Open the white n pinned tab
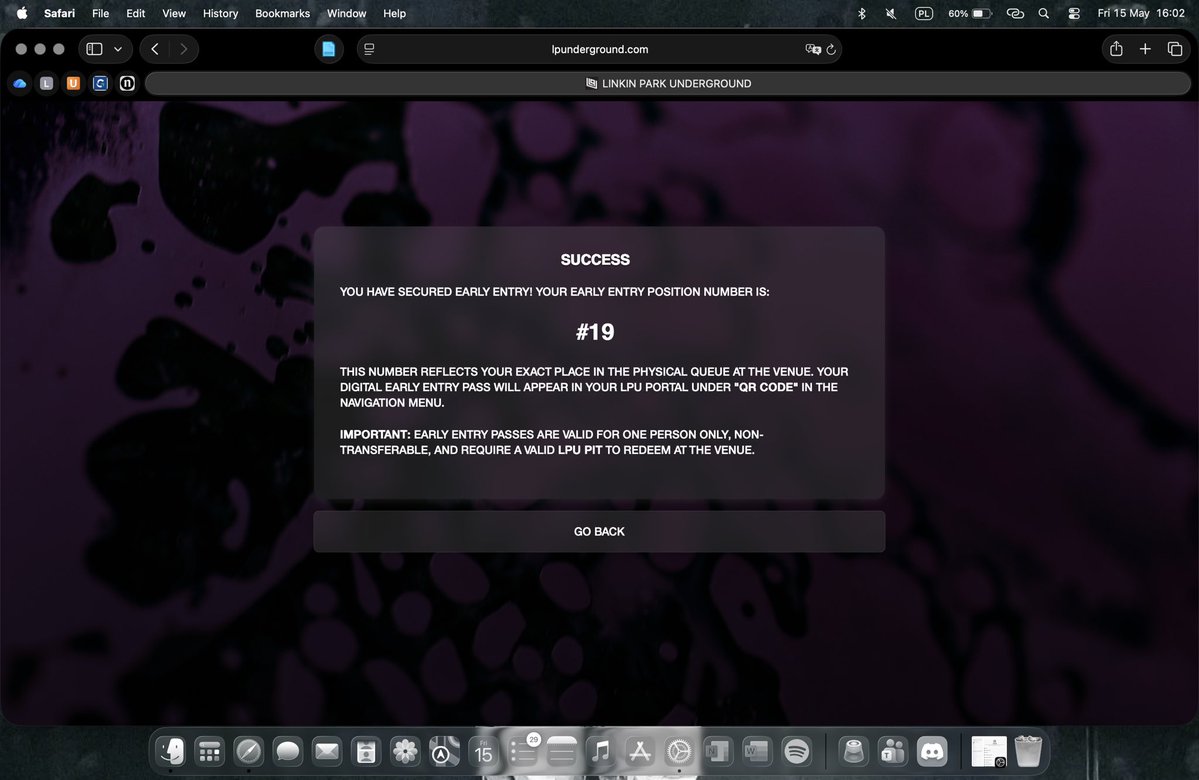 (x=127, y=83)
